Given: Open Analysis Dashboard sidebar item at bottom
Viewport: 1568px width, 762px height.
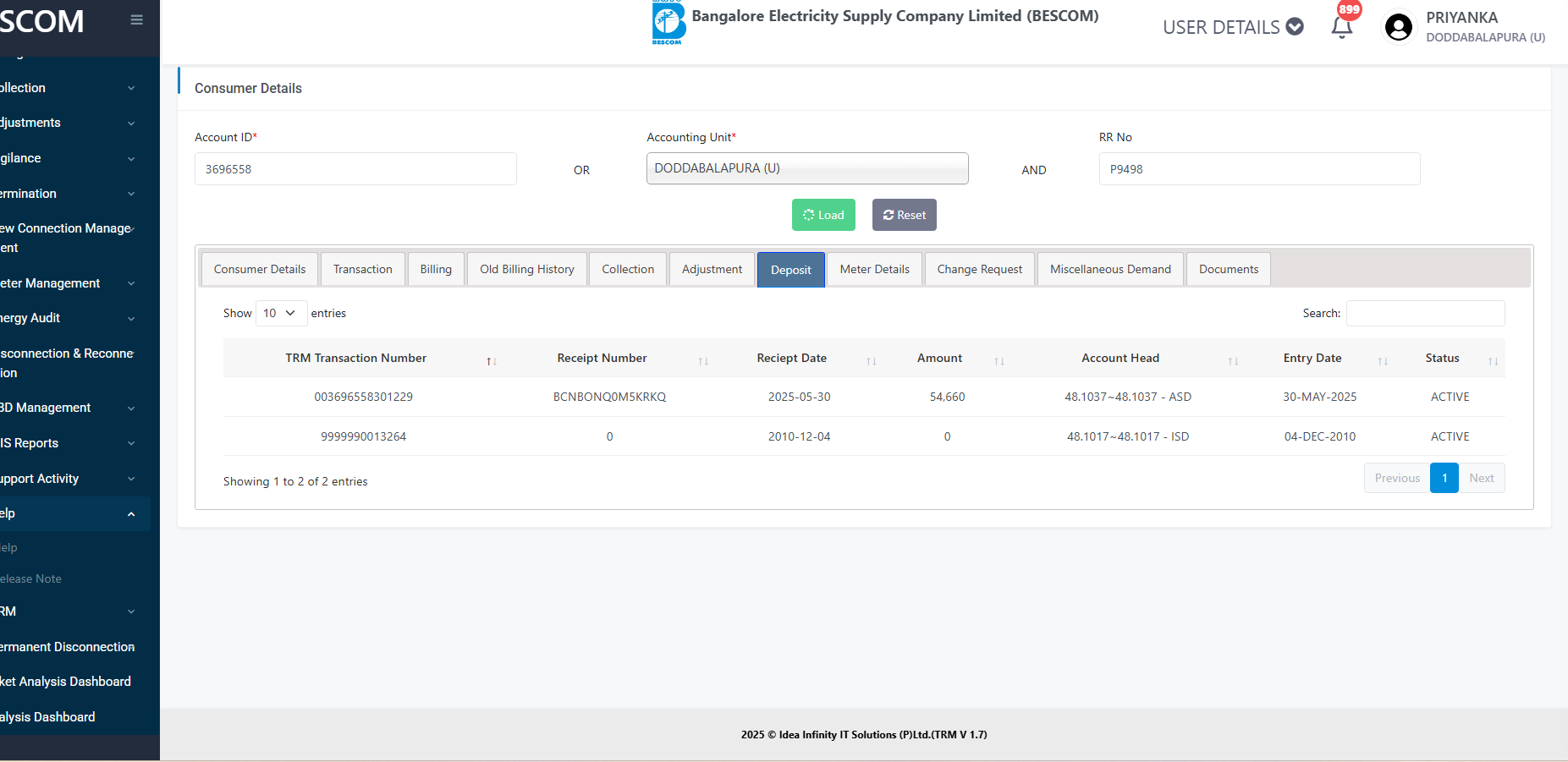Looking at the screenshot, I should (48, 717).
